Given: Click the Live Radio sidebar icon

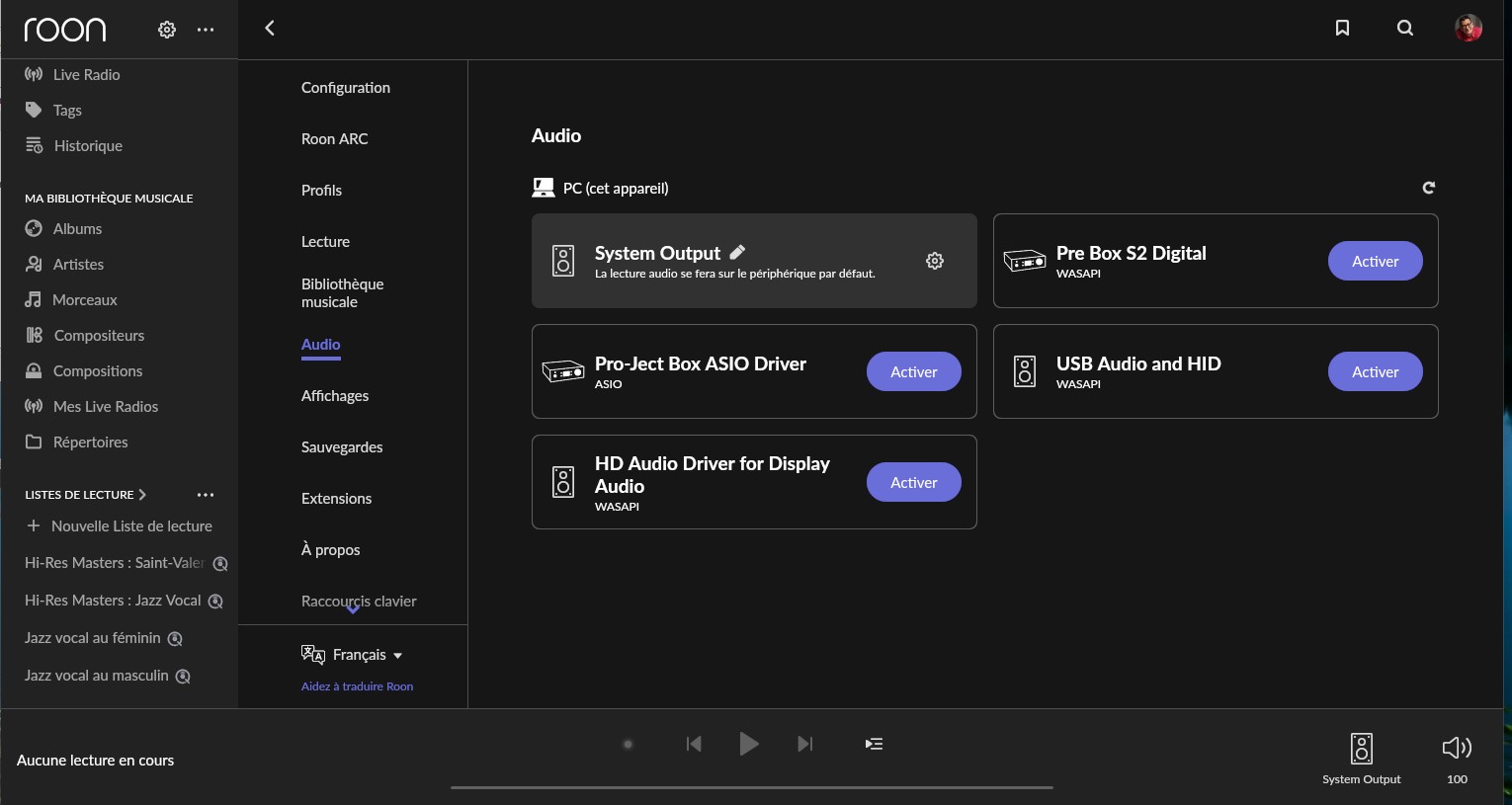Looking at the screenshot, I should pos(34,74).
